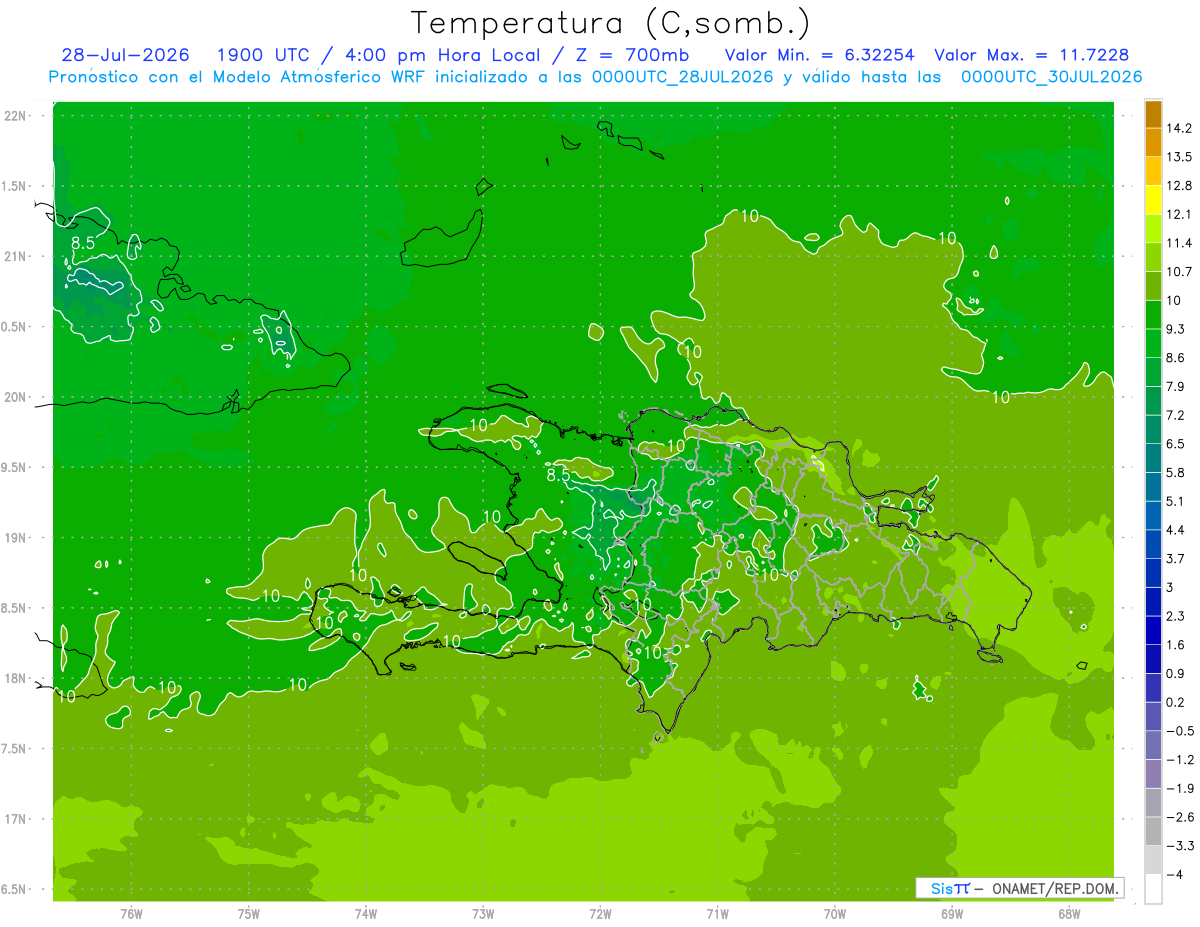Pick the white swatch below -4

click(x=1153, y=889)
